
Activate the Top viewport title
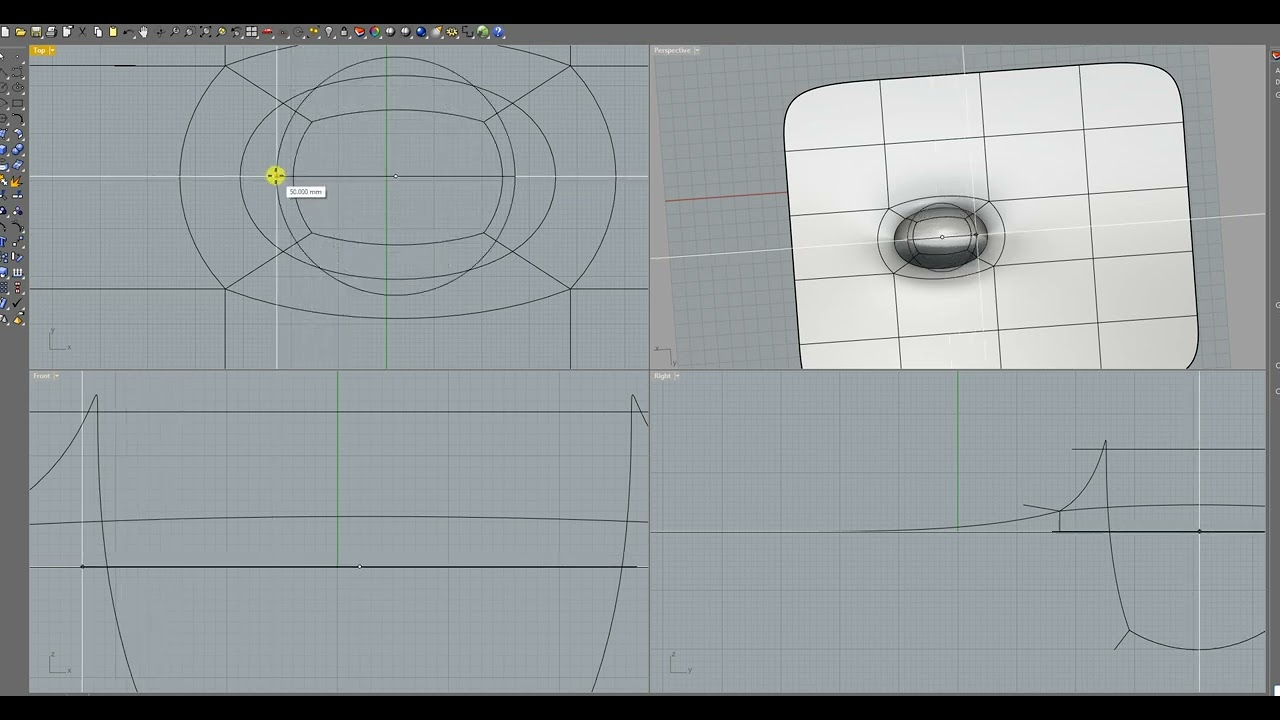click(39, 50)
